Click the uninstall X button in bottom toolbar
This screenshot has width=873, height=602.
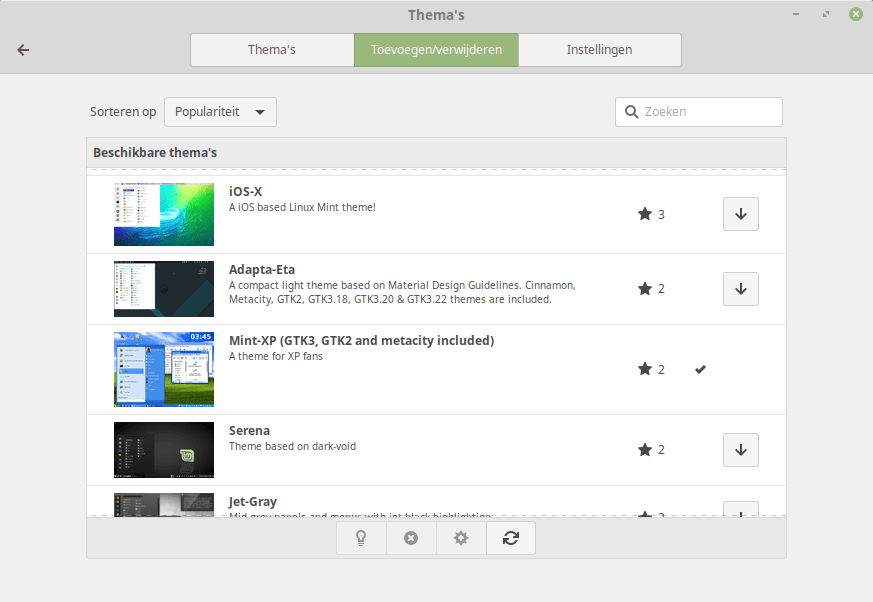pyautogui.click(x=411, y=538)
